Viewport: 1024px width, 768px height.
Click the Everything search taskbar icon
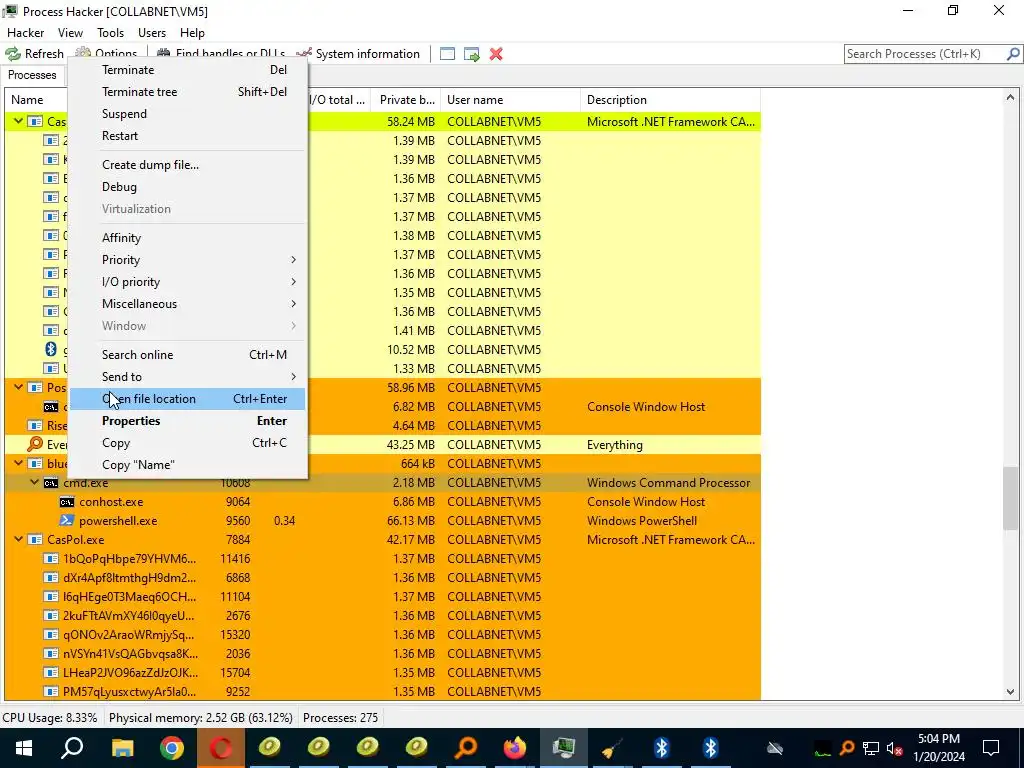(x=466, y=748)
